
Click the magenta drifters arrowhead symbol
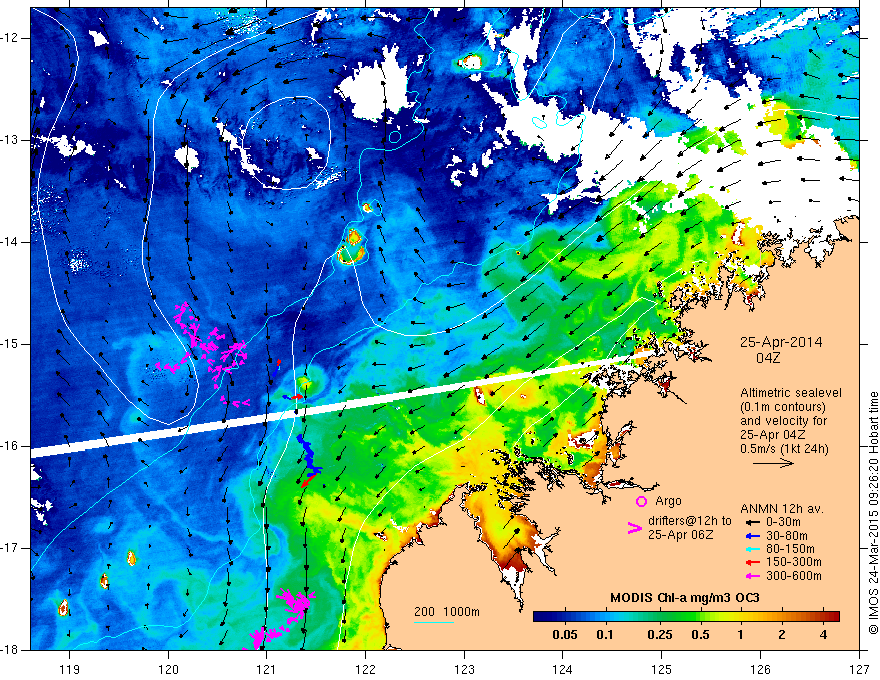(x=634, y=528)
